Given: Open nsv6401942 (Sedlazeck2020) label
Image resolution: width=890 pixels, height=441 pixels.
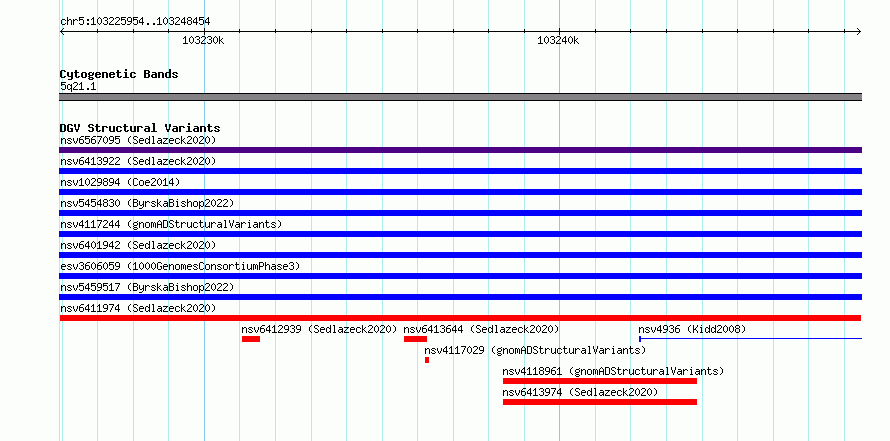Looking at the screenshot, I should [138, 245].
